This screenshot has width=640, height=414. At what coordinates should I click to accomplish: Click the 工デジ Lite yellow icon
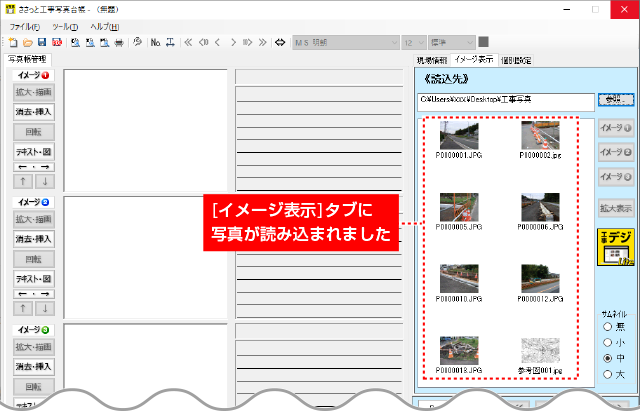[x=616, y=247]
